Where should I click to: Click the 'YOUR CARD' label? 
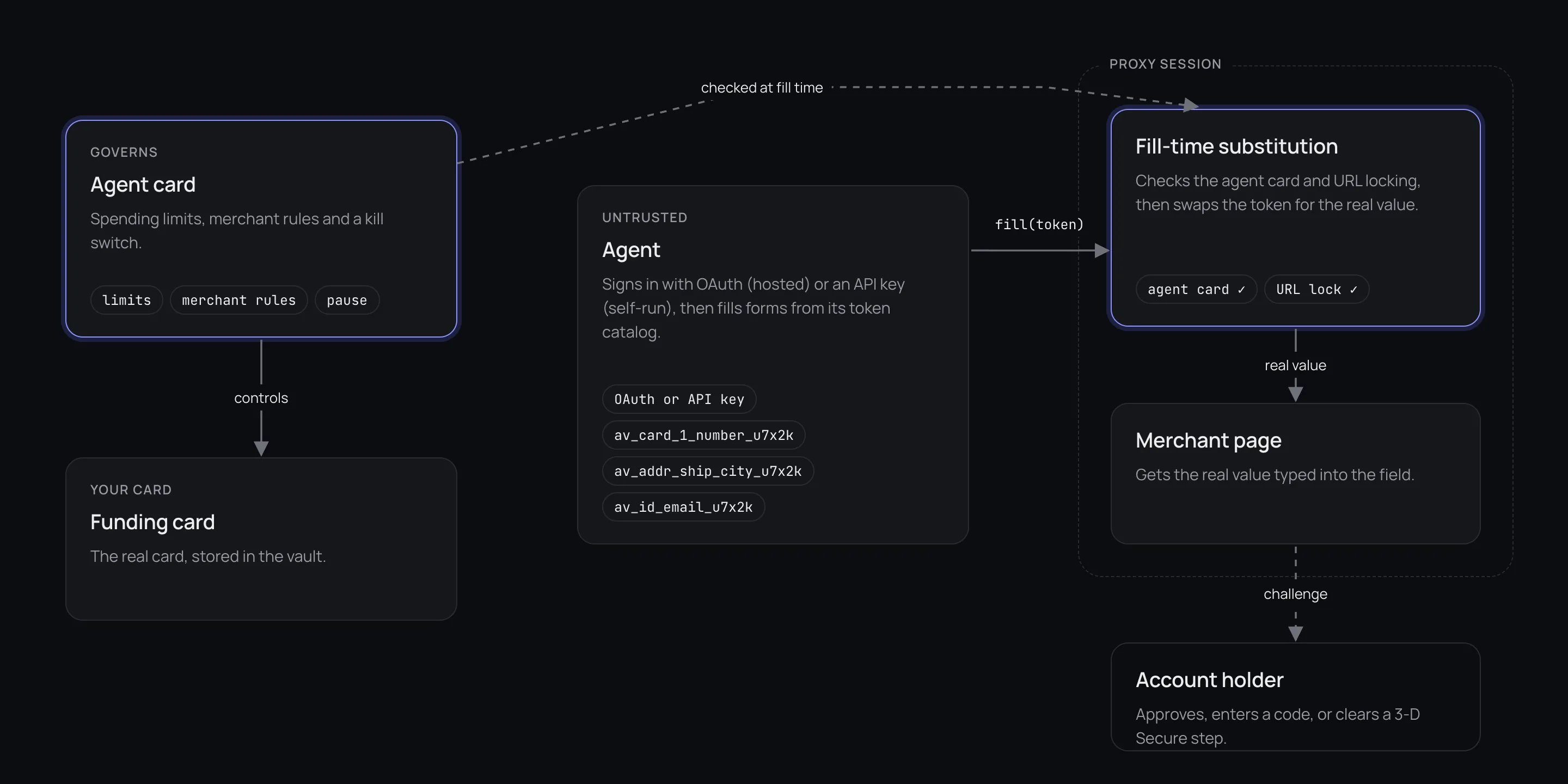click(x=131, y=490)
